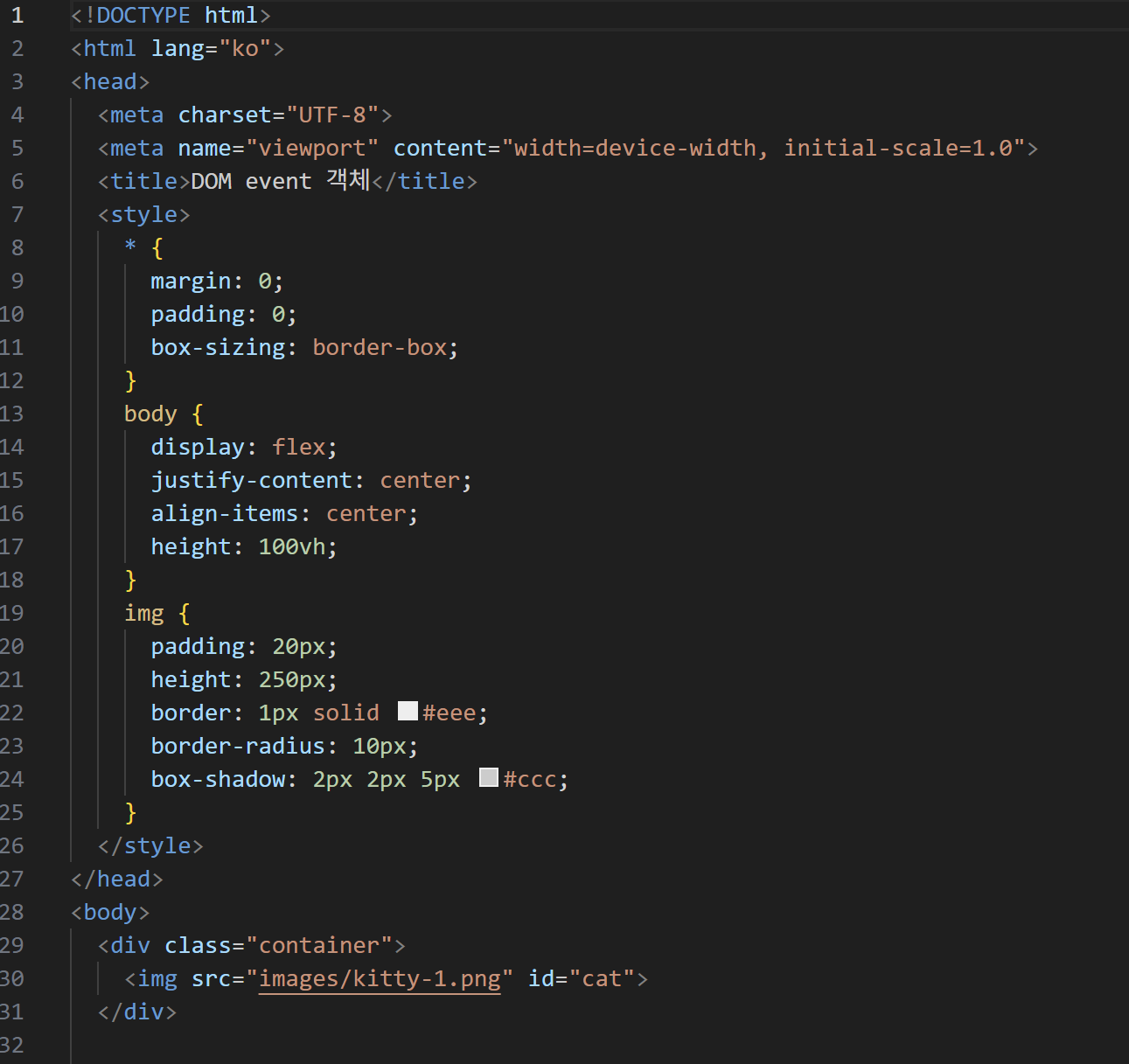Click line number 7 in the gutter

pos(17,214)
